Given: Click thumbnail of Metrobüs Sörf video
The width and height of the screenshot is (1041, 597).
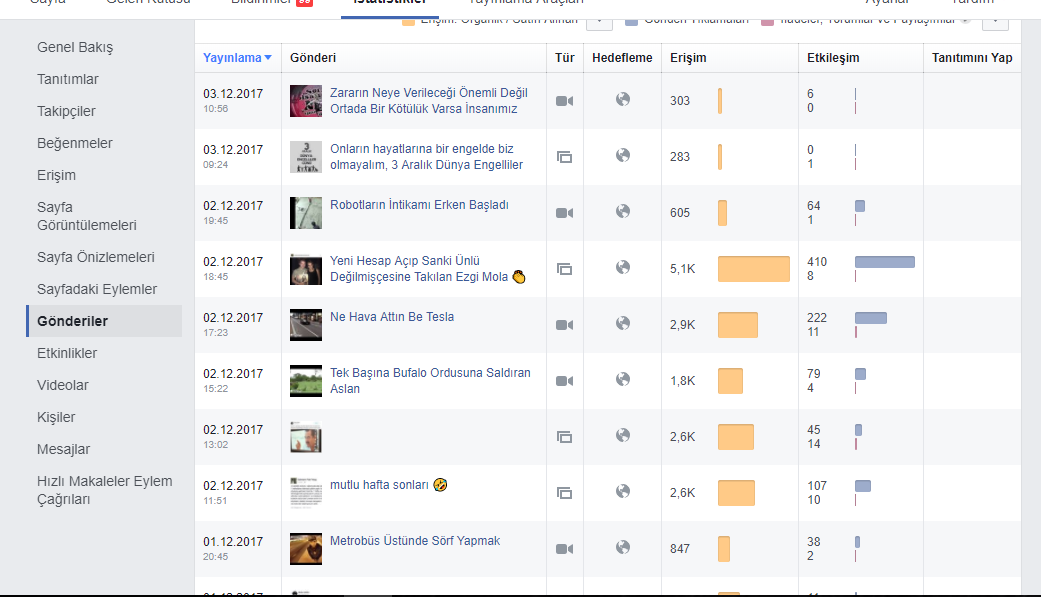Looking at the screenshot, I should [306, 549].
